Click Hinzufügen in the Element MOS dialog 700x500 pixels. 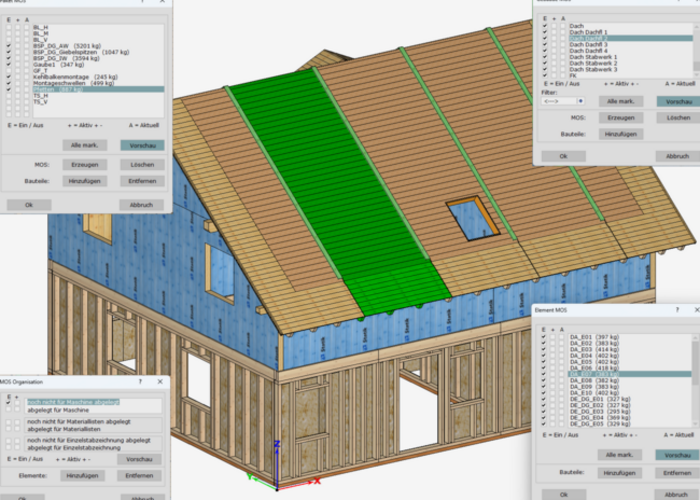[620, 473]
